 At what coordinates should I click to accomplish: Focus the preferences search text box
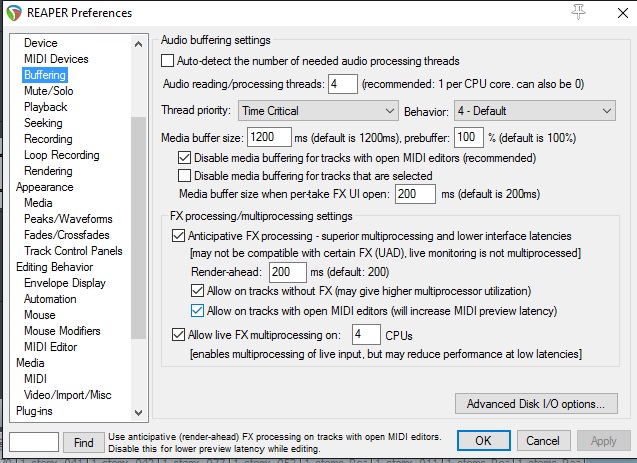click(34, 441)
